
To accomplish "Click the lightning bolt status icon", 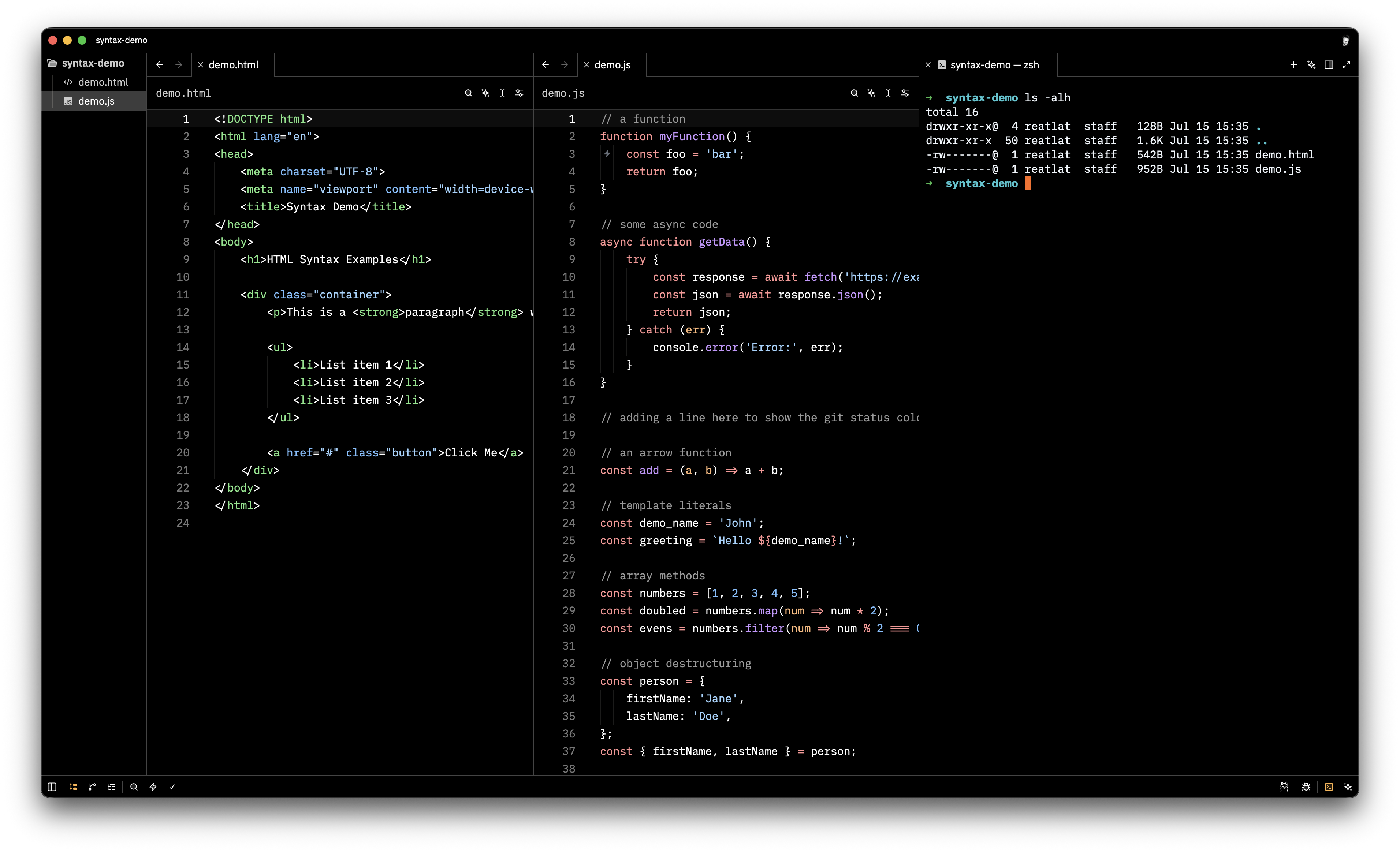I will pos(153,787).
